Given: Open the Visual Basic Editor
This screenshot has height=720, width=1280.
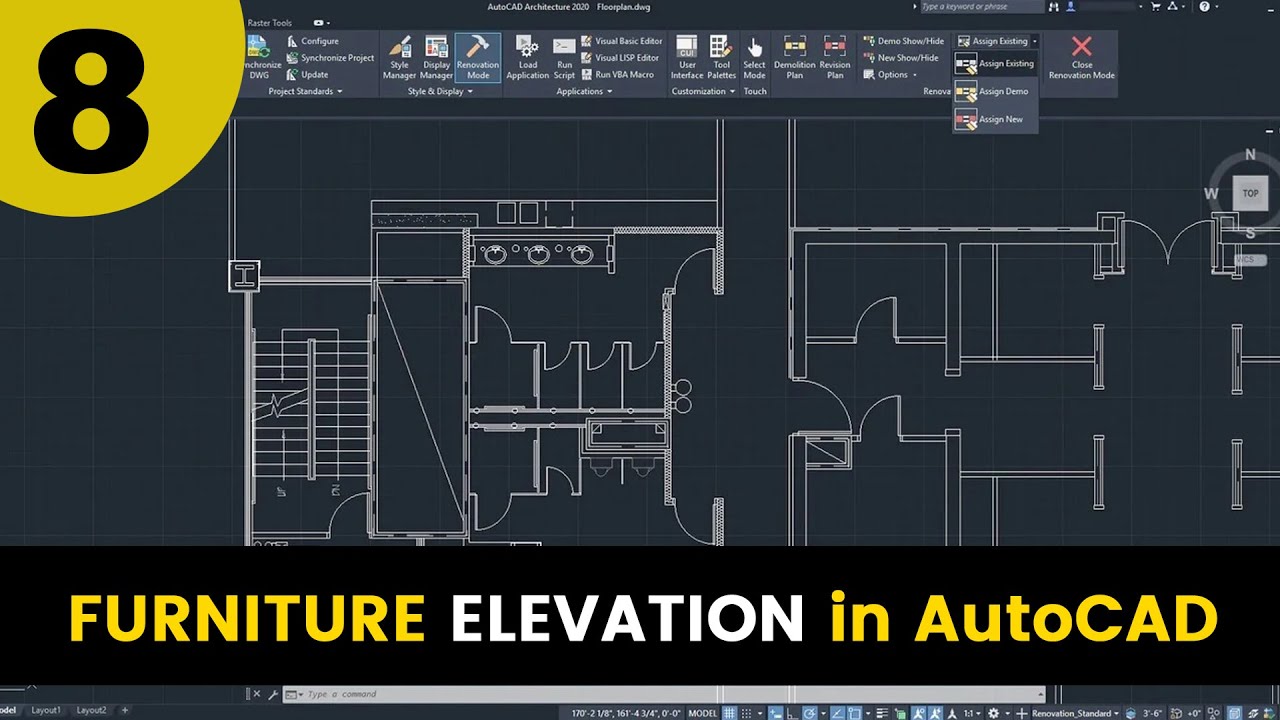Looking at the screenshot, I should pyautogui.click(x=620, y=41).
